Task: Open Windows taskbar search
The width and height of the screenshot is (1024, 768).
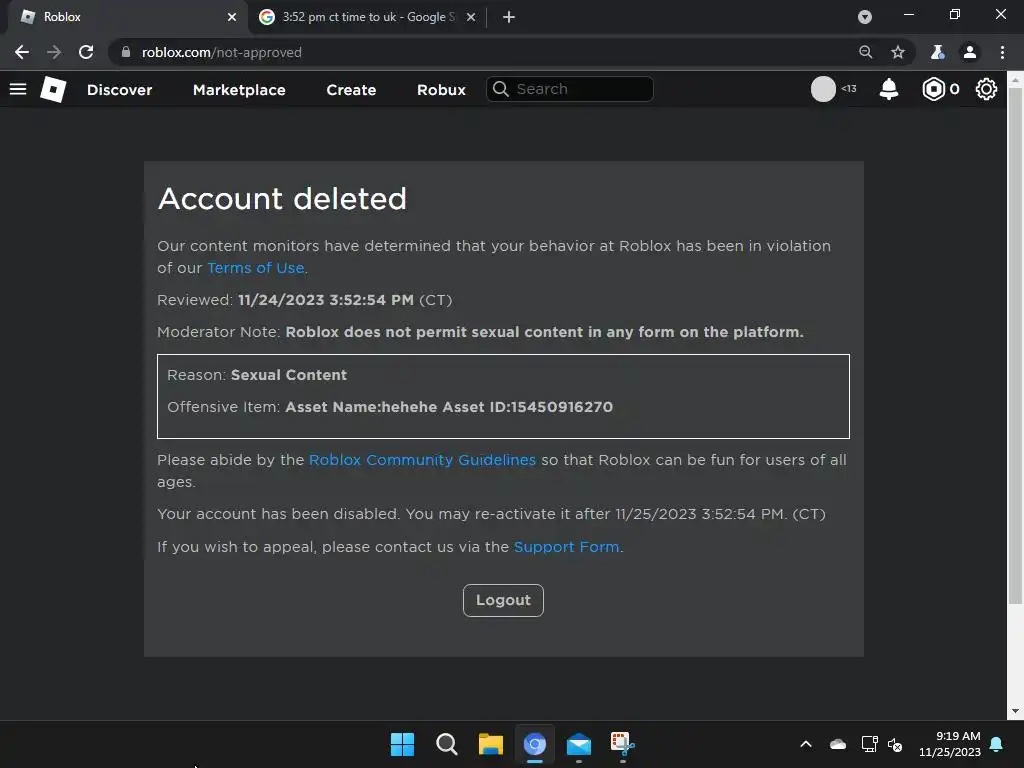Action: [447, 744]
